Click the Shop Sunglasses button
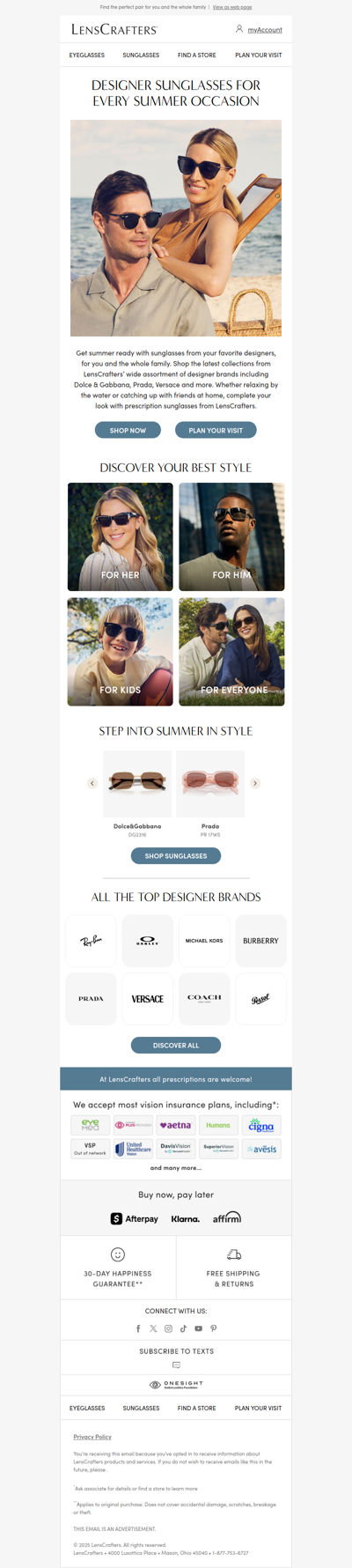The height and width of the screenshot is (1568, 352). (x=176, y=855)
